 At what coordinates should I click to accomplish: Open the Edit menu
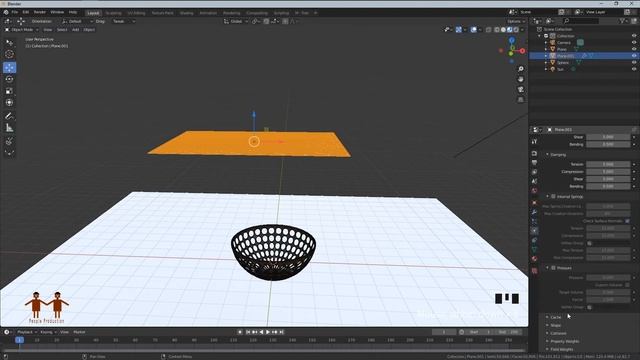26,12
